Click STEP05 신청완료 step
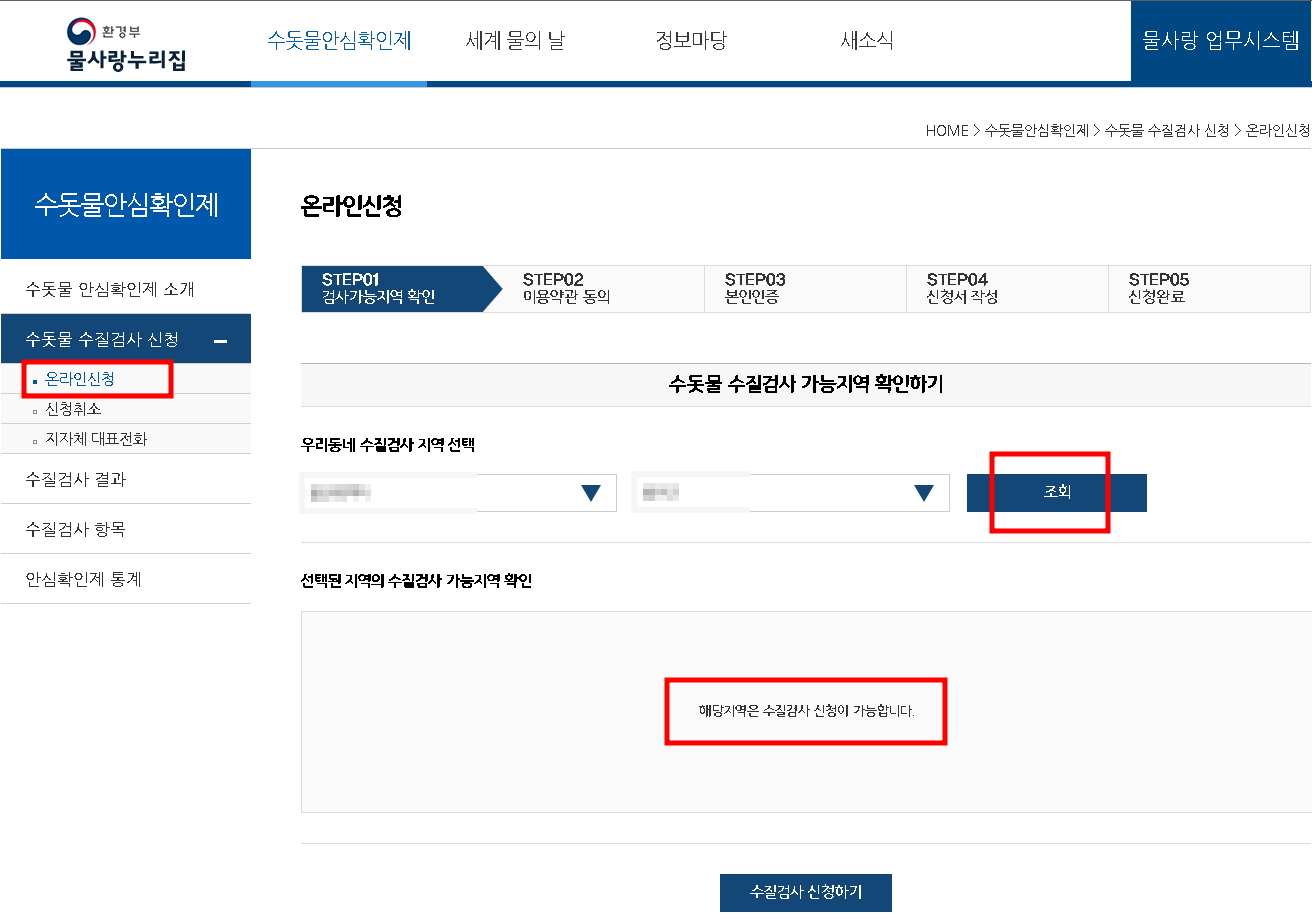This screenshot has width=1312, height=914. pyautogui.click(x=1209, y=288)
